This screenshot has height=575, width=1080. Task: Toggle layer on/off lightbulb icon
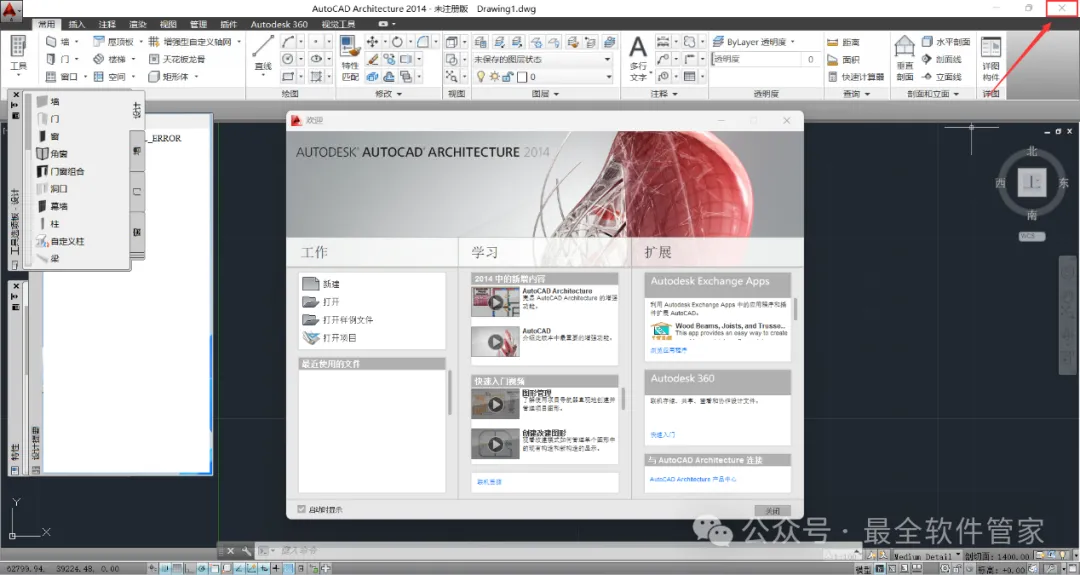(481, 76)
